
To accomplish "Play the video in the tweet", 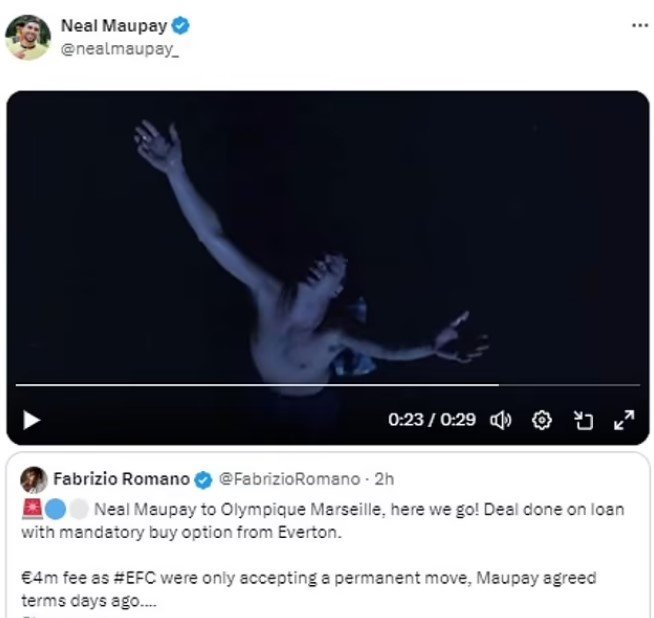I will [32, 420].
